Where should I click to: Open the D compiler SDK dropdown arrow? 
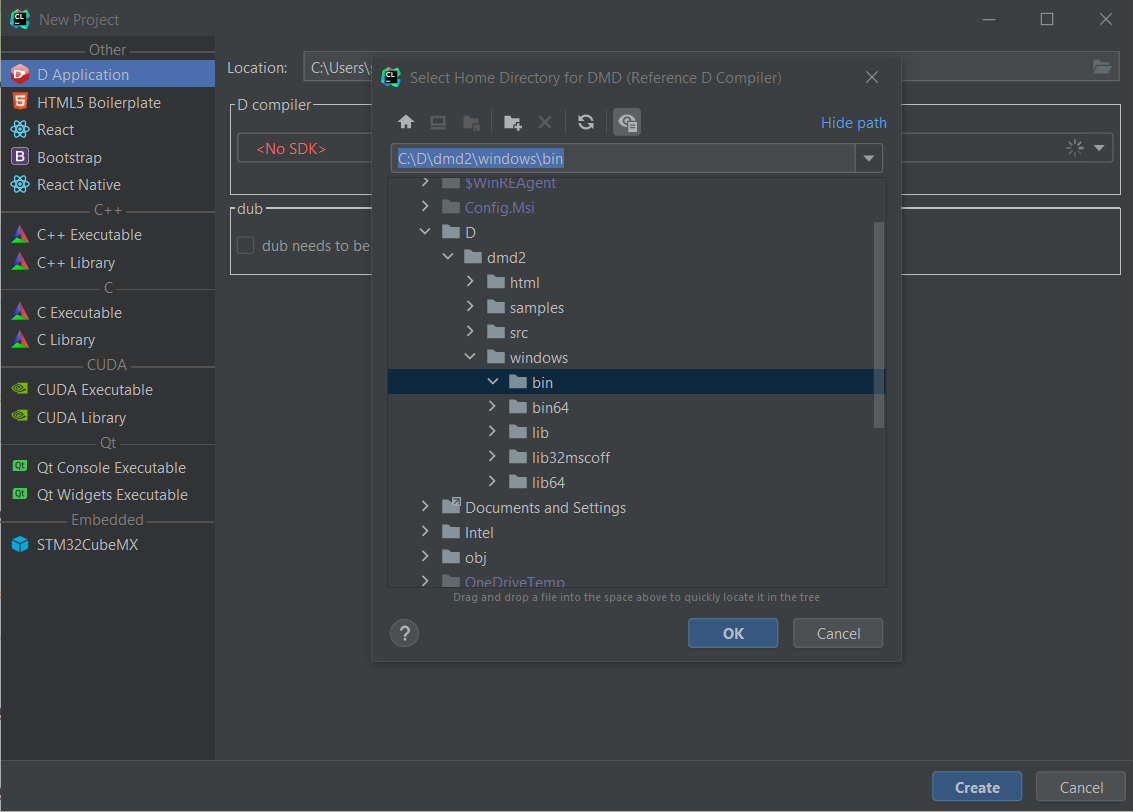pyautogui.click(x=1099, y=148)
